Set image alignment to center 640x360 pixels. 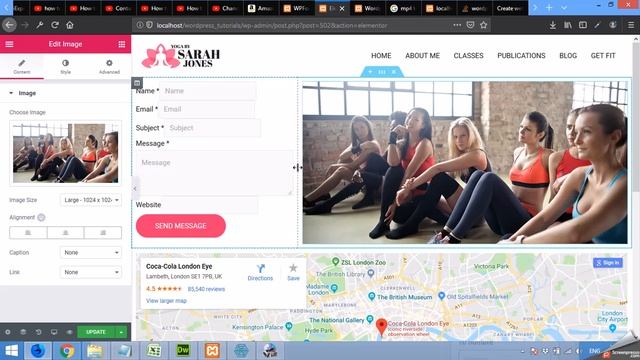(x=65, y=233)
